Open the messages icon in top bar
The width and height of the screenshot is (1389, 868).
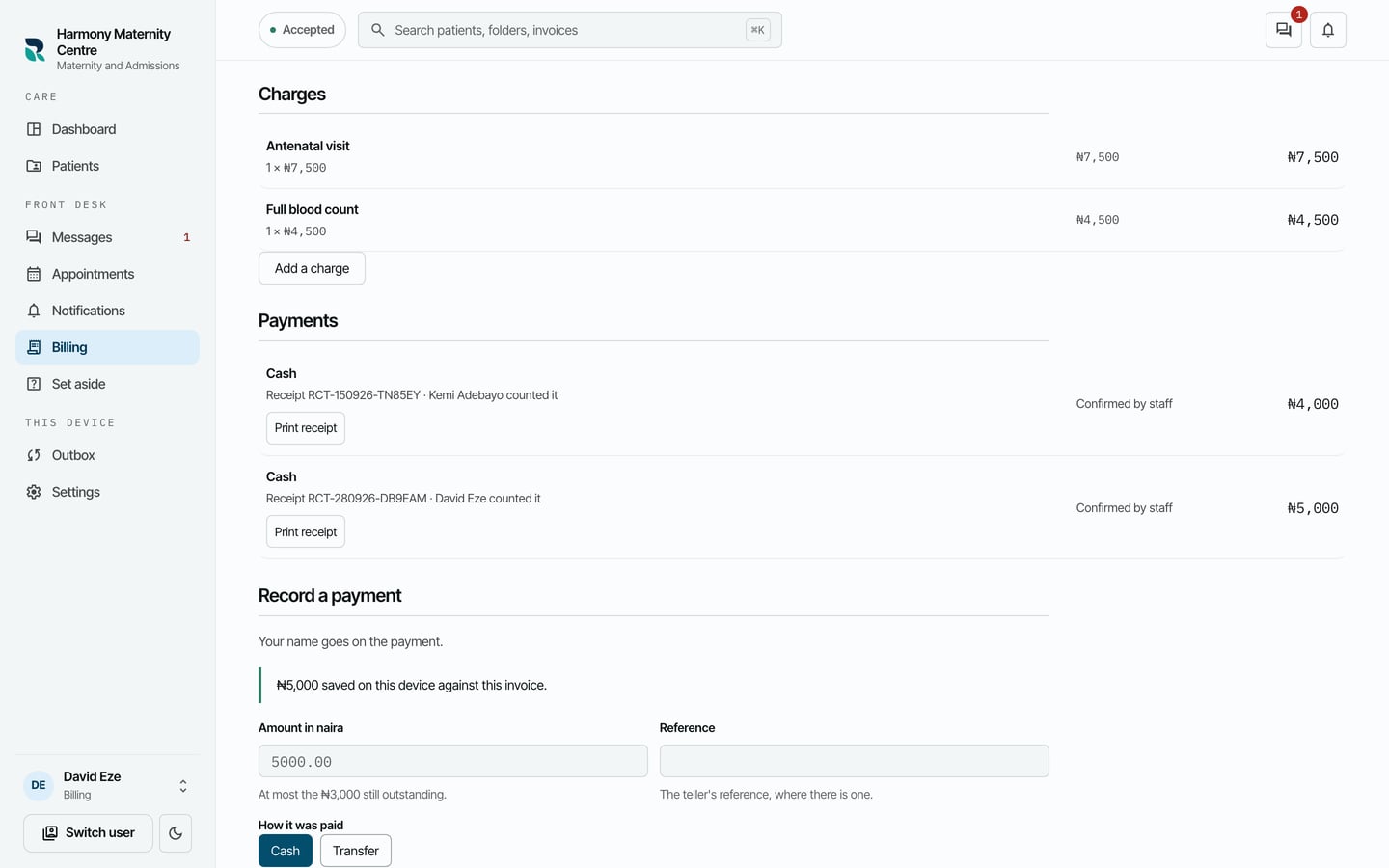(1284, 30)
